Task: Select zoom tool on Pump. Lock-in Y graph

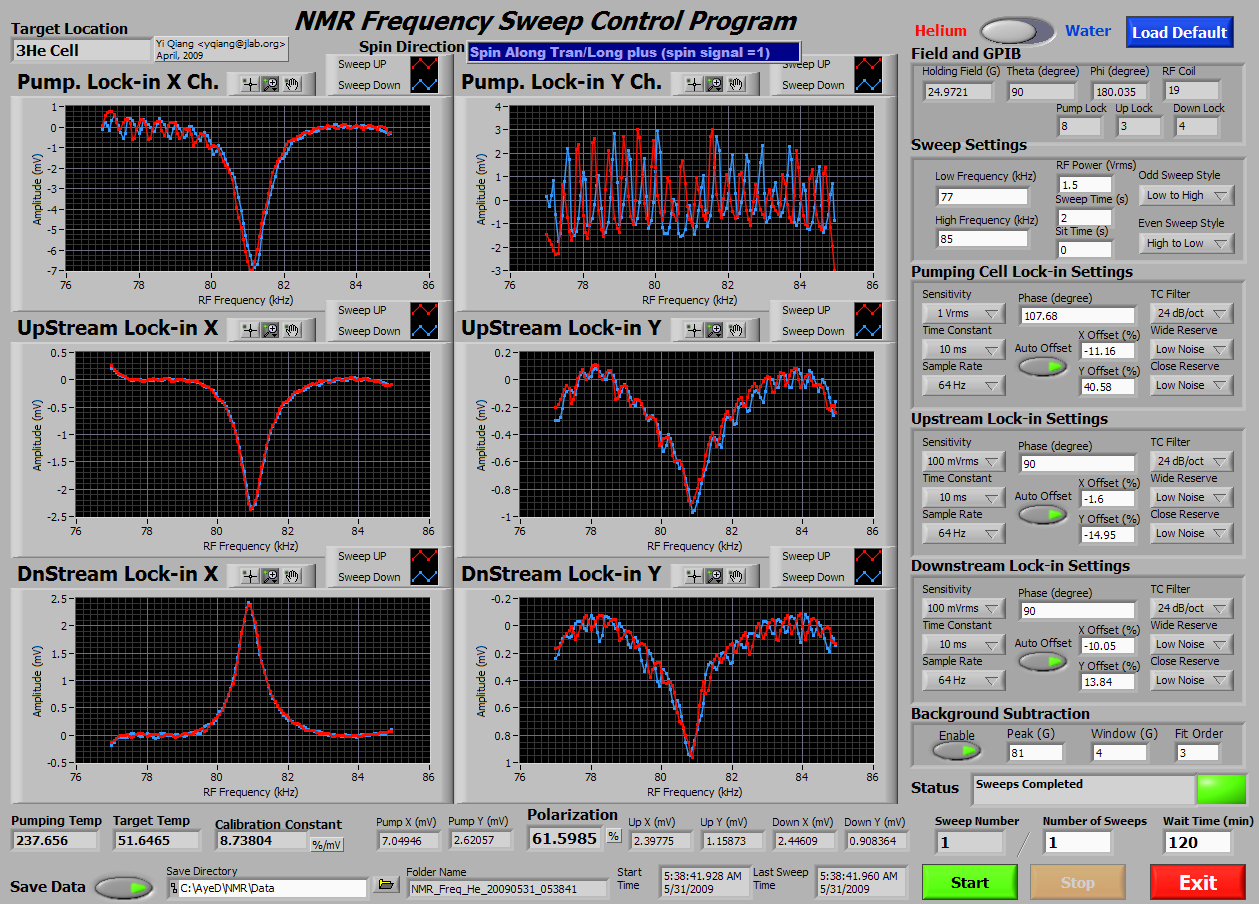Action: pos(714,85)
